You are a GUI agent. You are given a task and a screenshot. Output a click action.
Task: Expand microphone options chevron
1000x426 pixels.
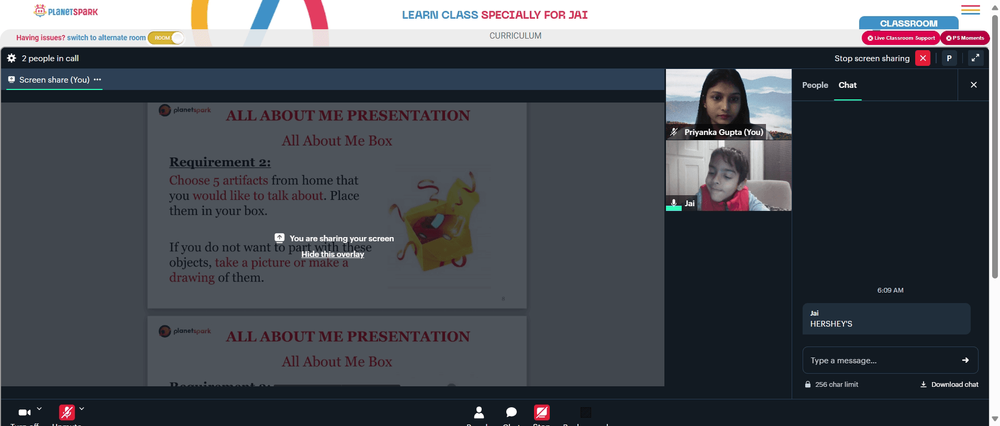[x=81, y=408]
